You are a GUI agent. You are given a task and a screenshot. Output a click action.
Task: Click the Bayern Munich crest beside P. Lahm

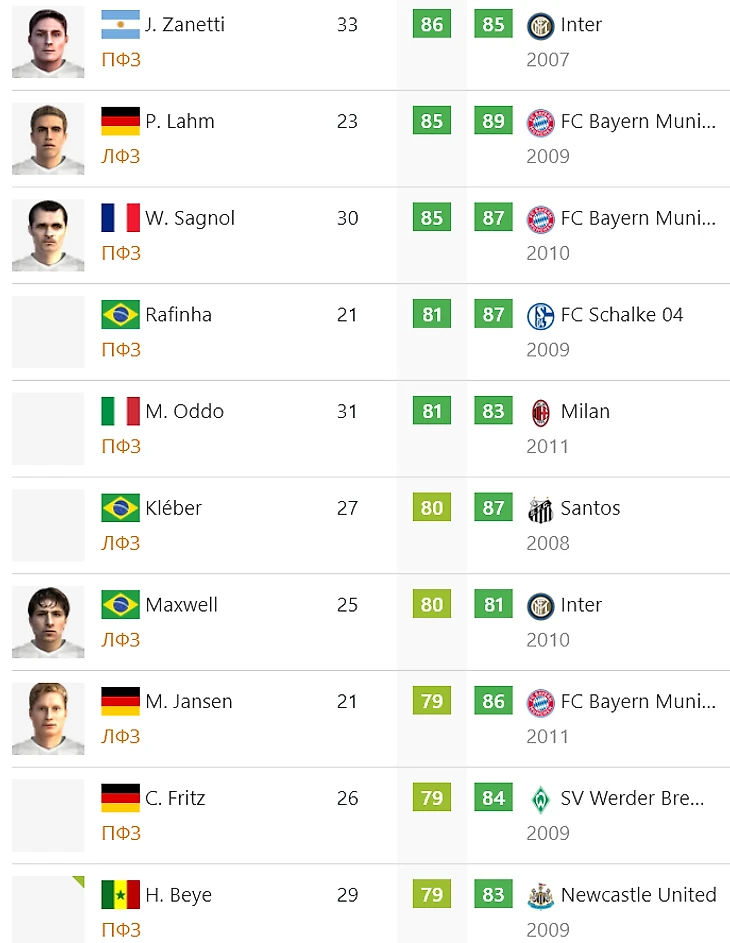coord(540,122)
